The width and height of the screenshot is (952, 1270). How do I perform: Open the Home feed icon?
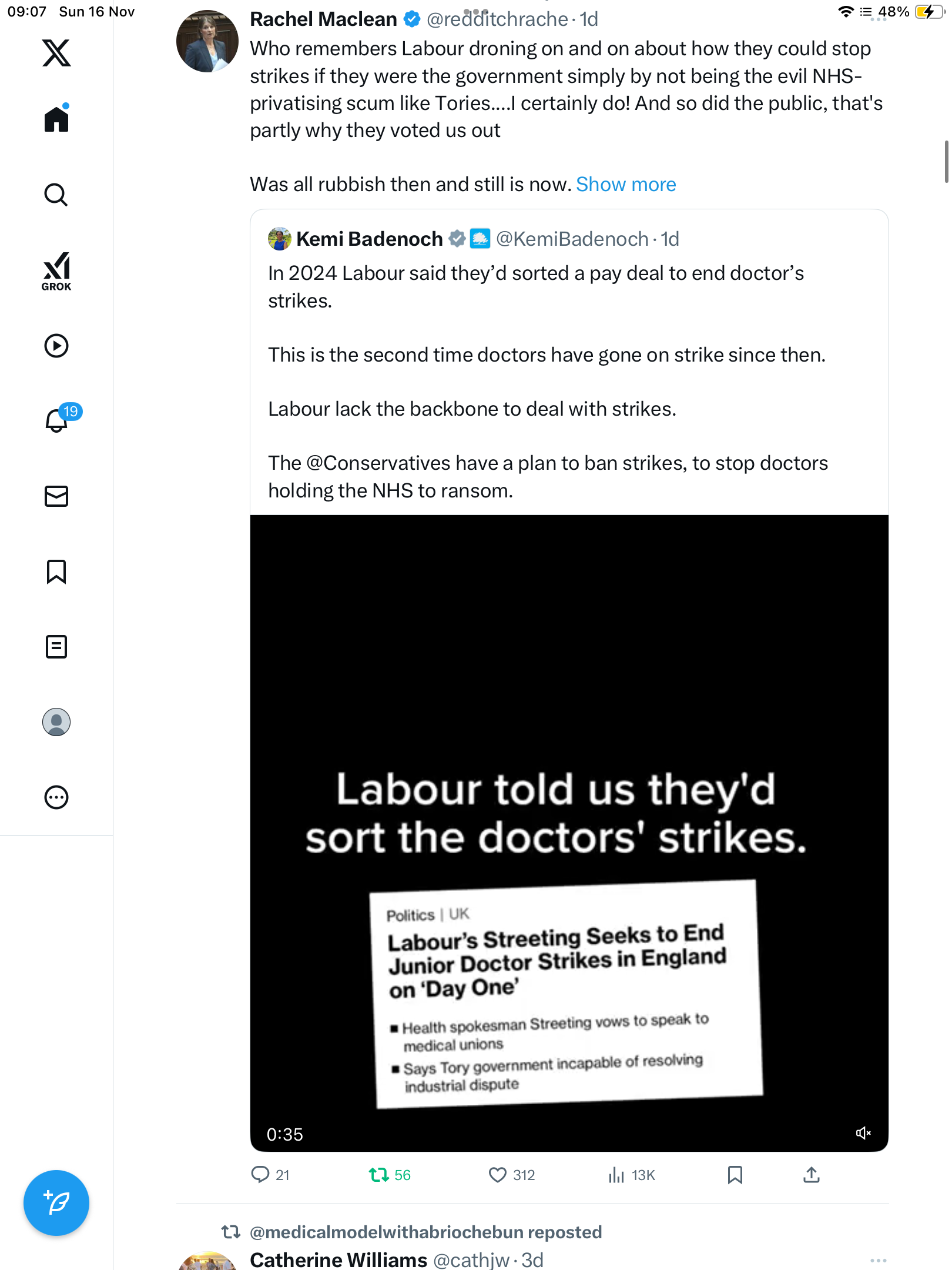pyautogui.click(x=56, y=119)
